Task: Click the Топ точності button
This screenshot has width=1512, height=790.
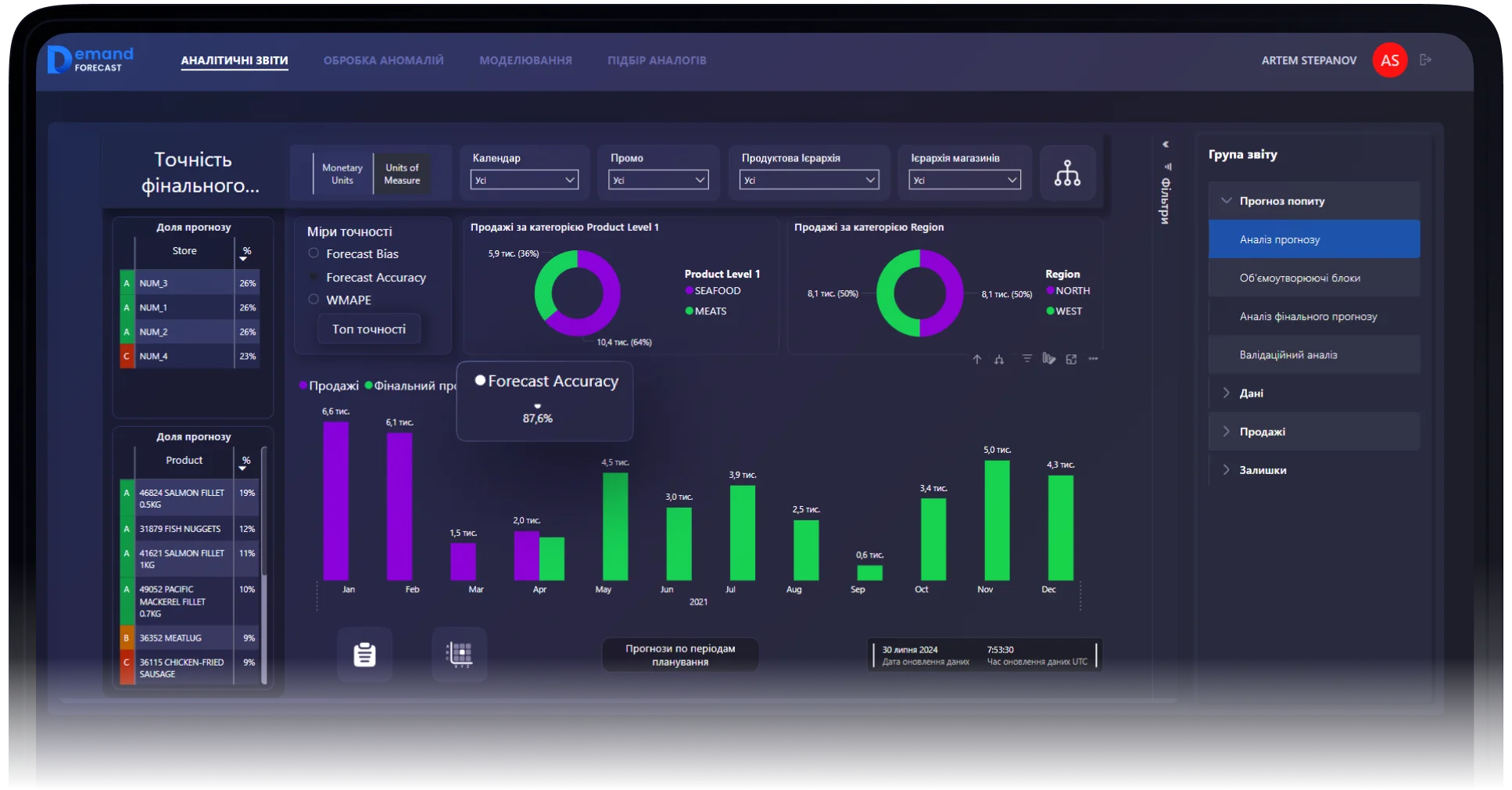Action: (x=368, y=329)
